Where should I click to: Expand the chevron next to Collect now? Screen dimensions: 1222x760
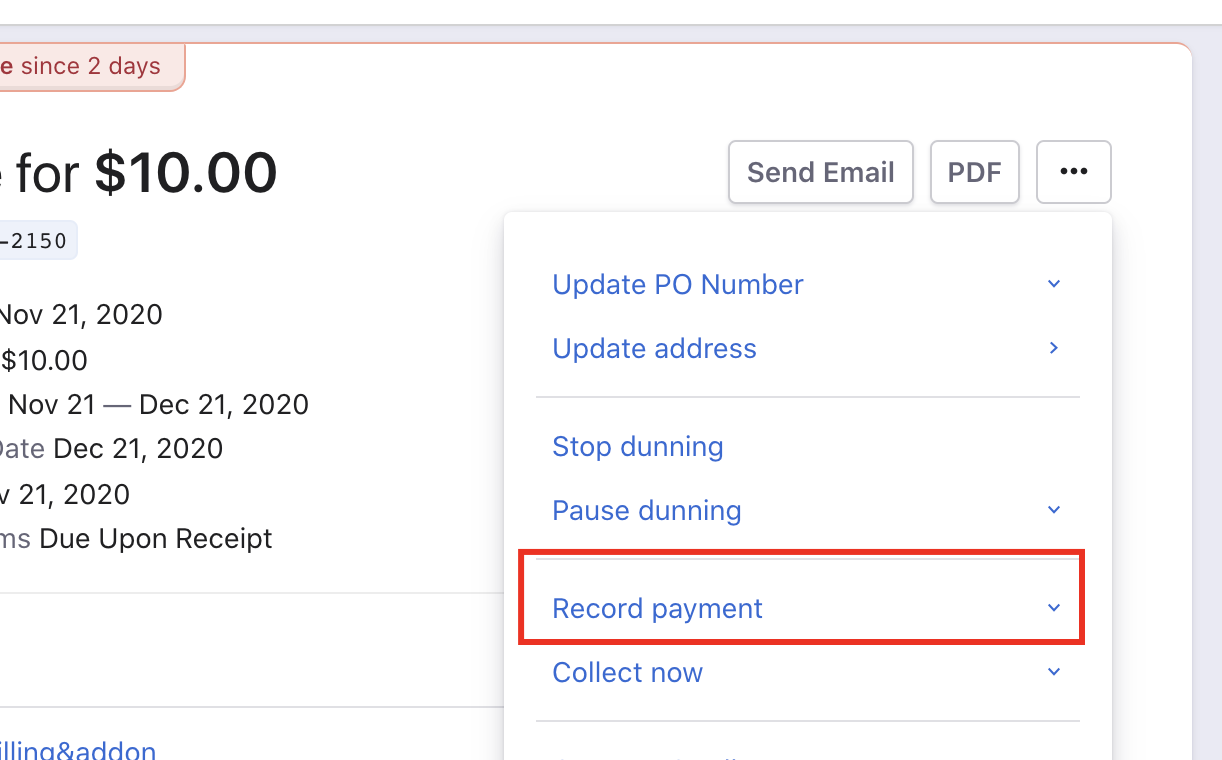[1053, 673]
